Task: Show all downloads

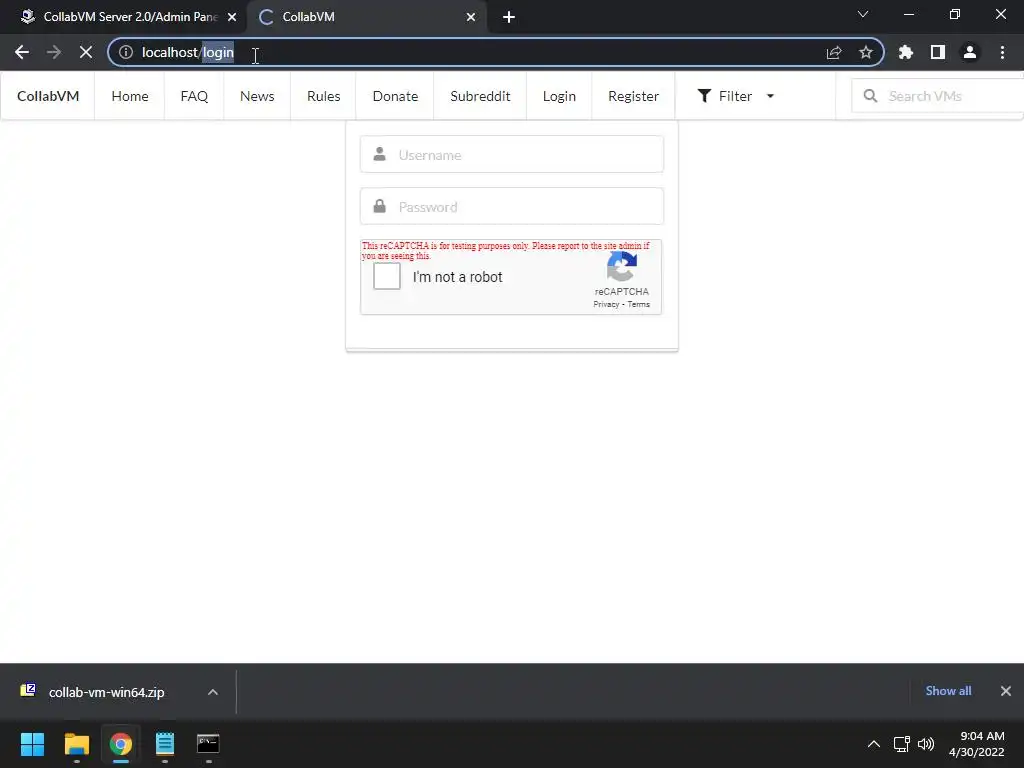Action: coord(948,691)
